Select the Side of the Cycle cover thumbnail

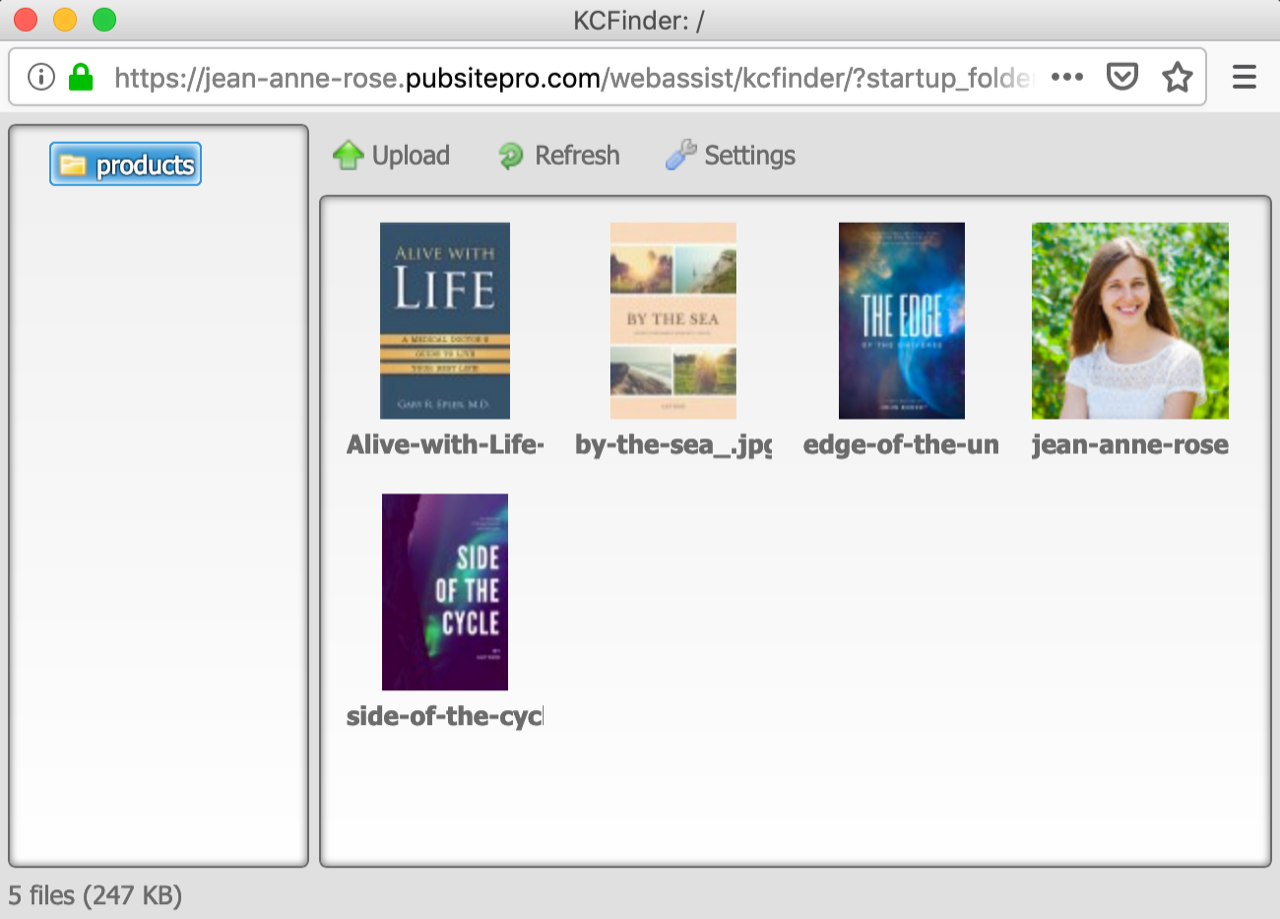(445, 592)
